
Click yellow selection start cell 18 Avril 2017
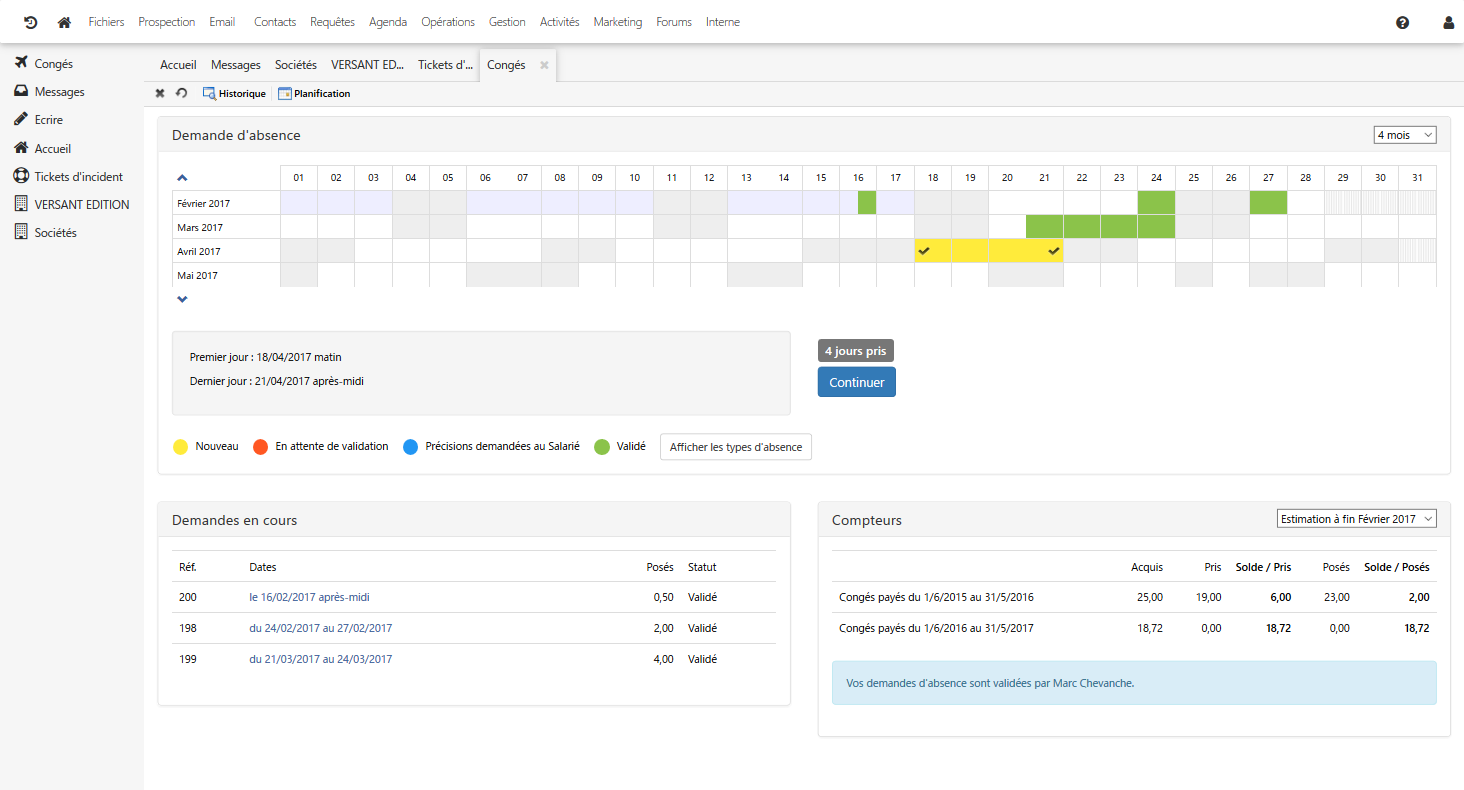[x=933, y=251]
